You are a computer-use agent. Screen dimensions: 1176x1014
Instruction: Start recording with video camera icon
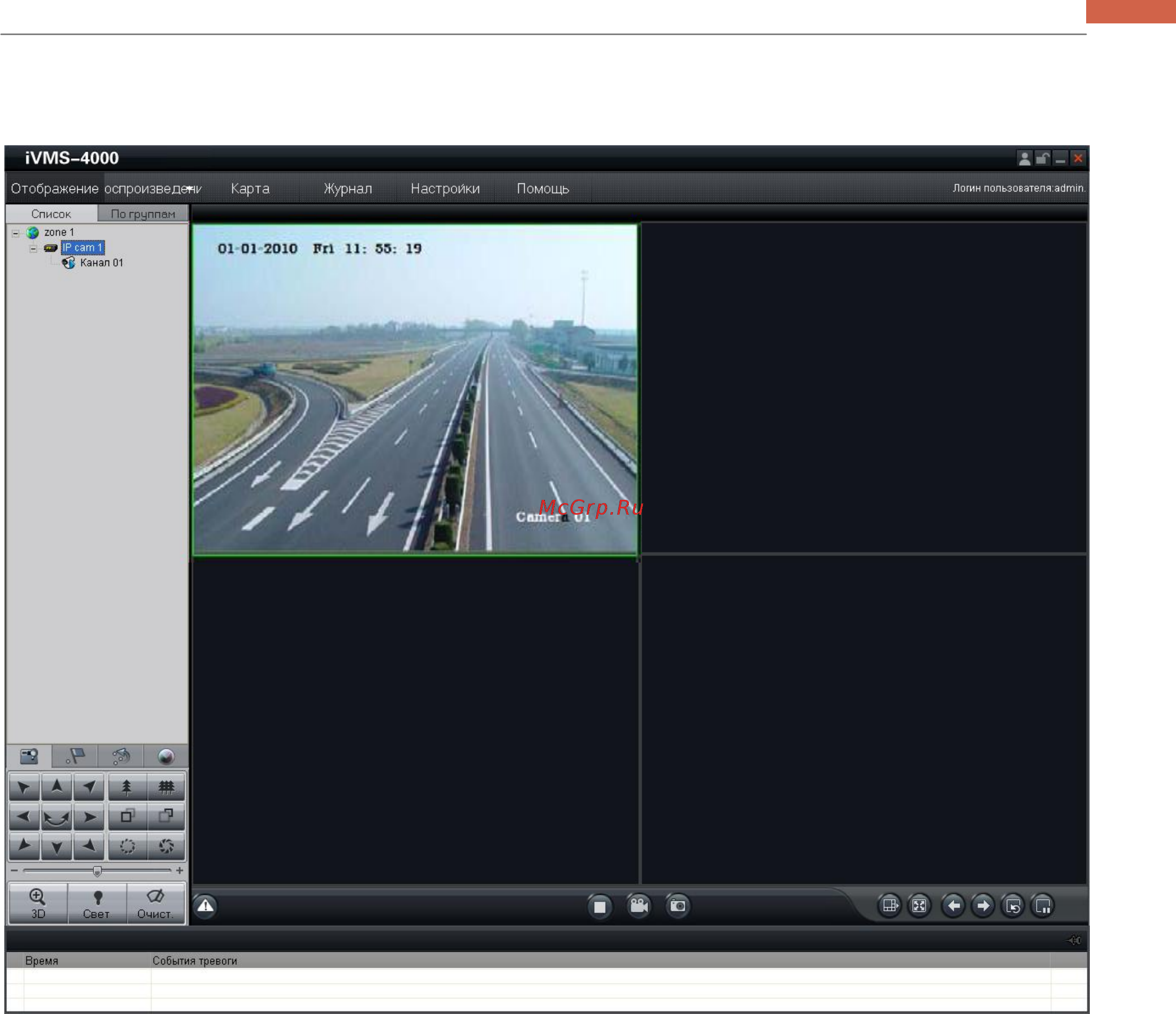tap(639, 906)
